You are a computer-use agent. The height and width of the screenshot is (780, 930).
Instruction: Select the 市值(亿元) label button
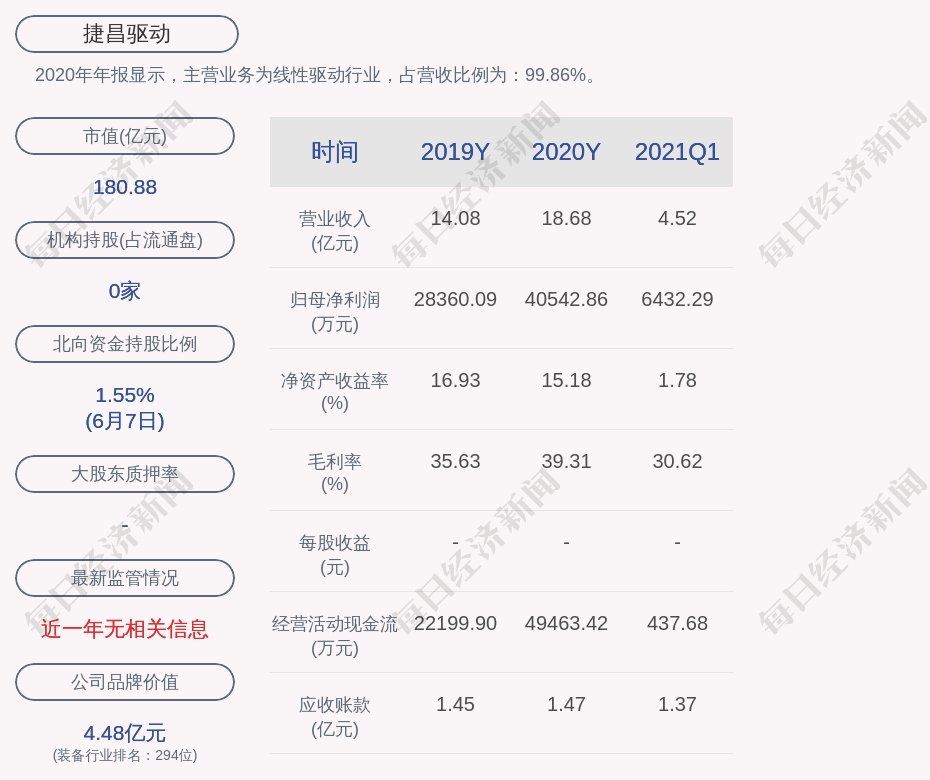125,136
